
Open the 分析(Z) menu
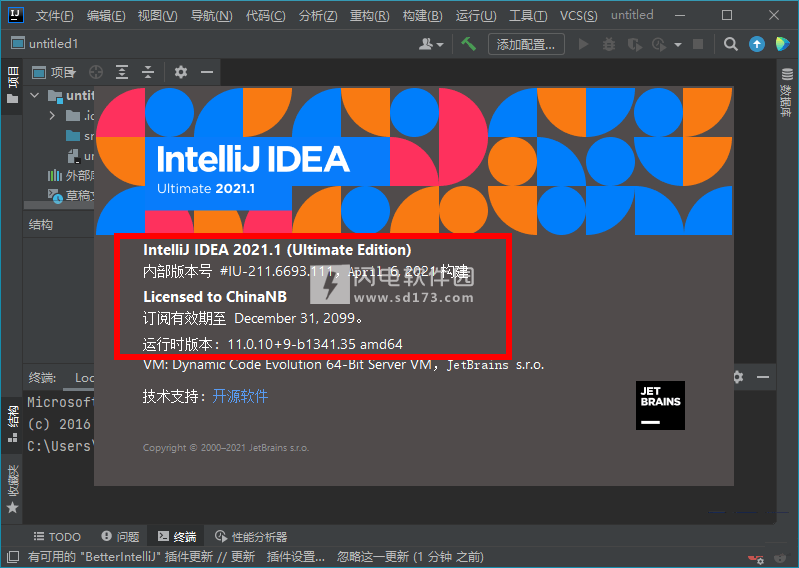coord(318,16)
